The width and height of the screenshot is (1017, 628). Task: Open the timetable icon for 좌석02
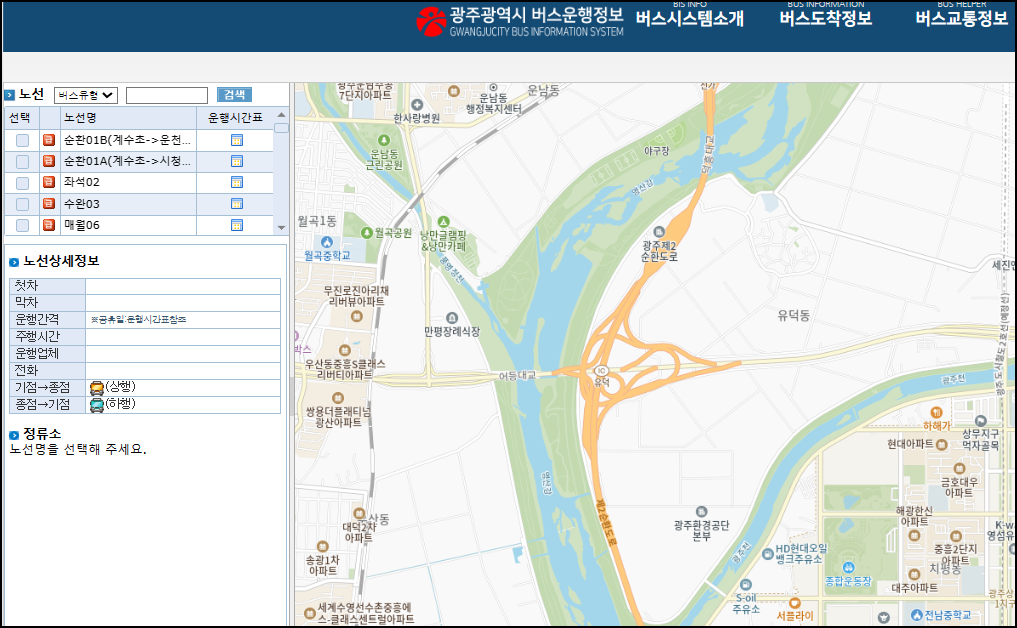(x=237, y=182)
